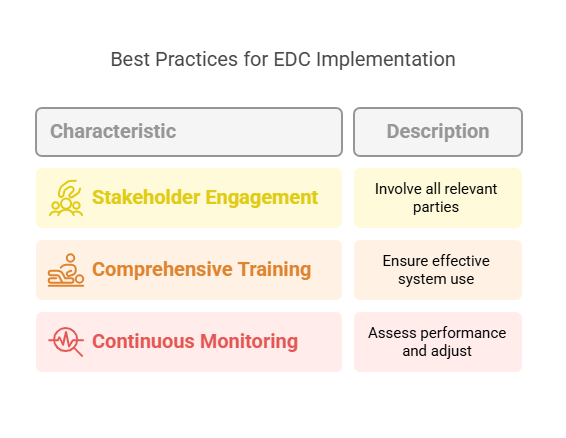Viewport: 566px width, 438px height.
Task: Click the word 'parties' in yellow cell
Action: [436, 207]
